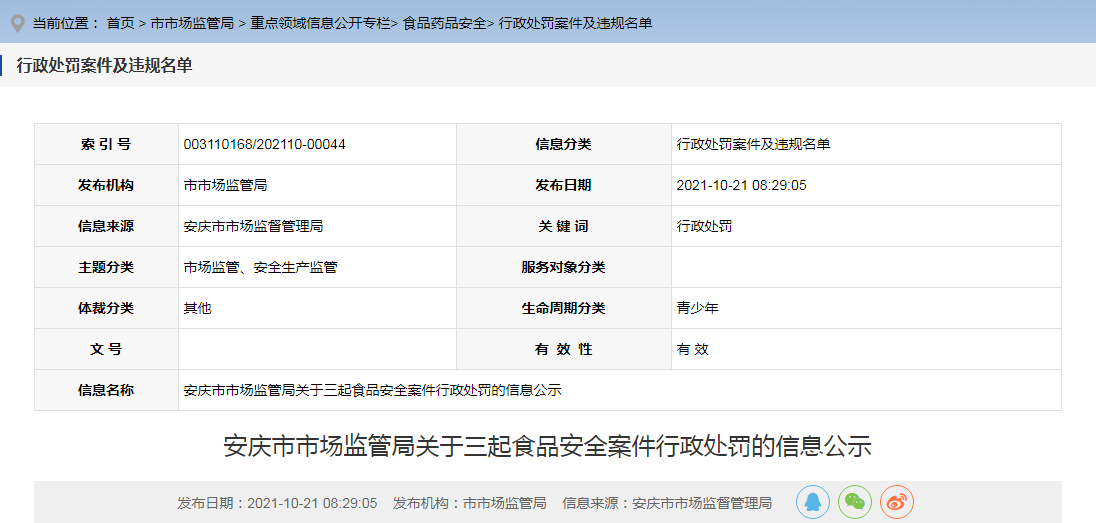Click 市市场监管局 value in 发布机构 row
Viewport: 1096px width, 523px height.
[x=225, y=185]
